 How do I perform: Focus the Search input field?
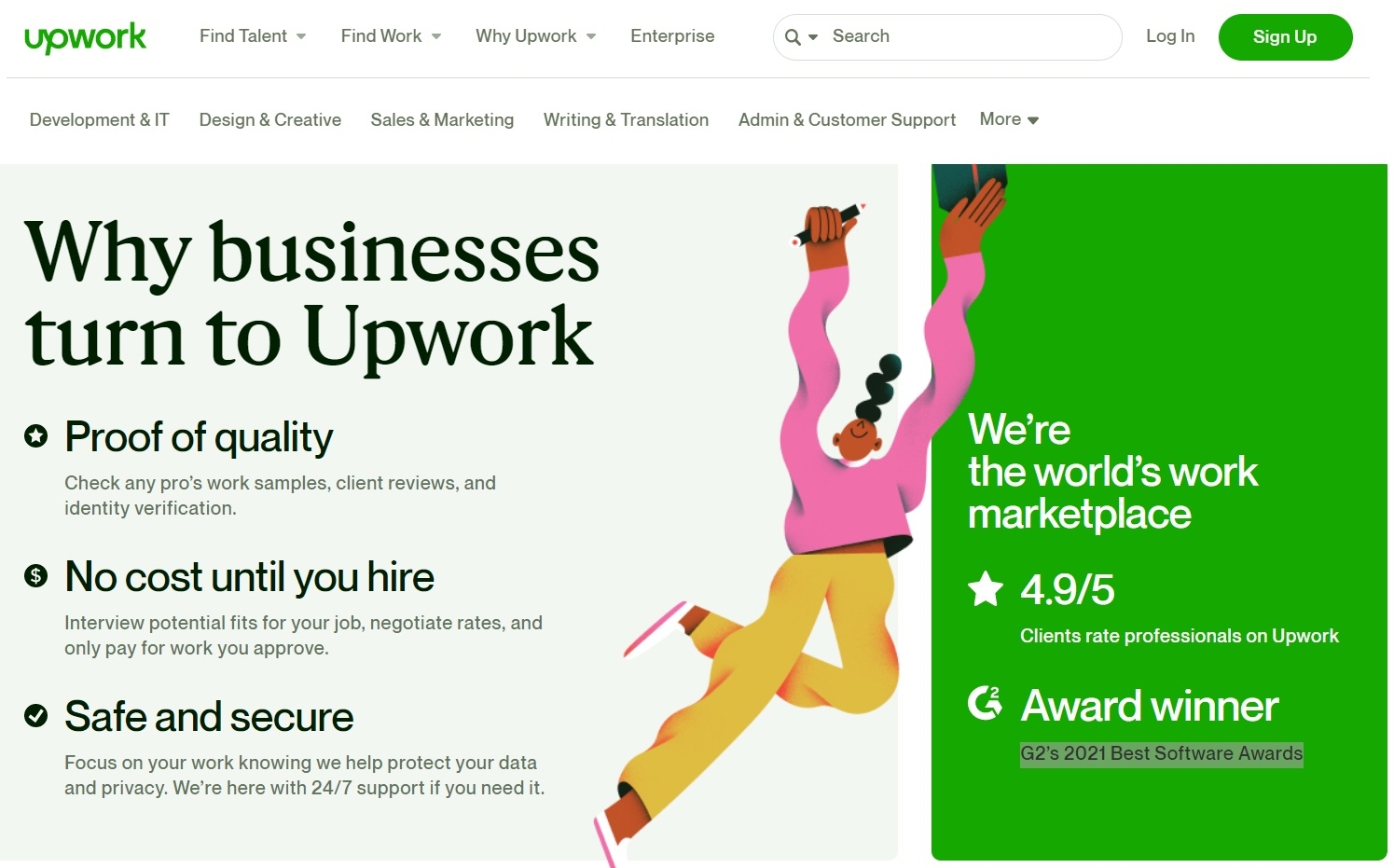point(970,36)
